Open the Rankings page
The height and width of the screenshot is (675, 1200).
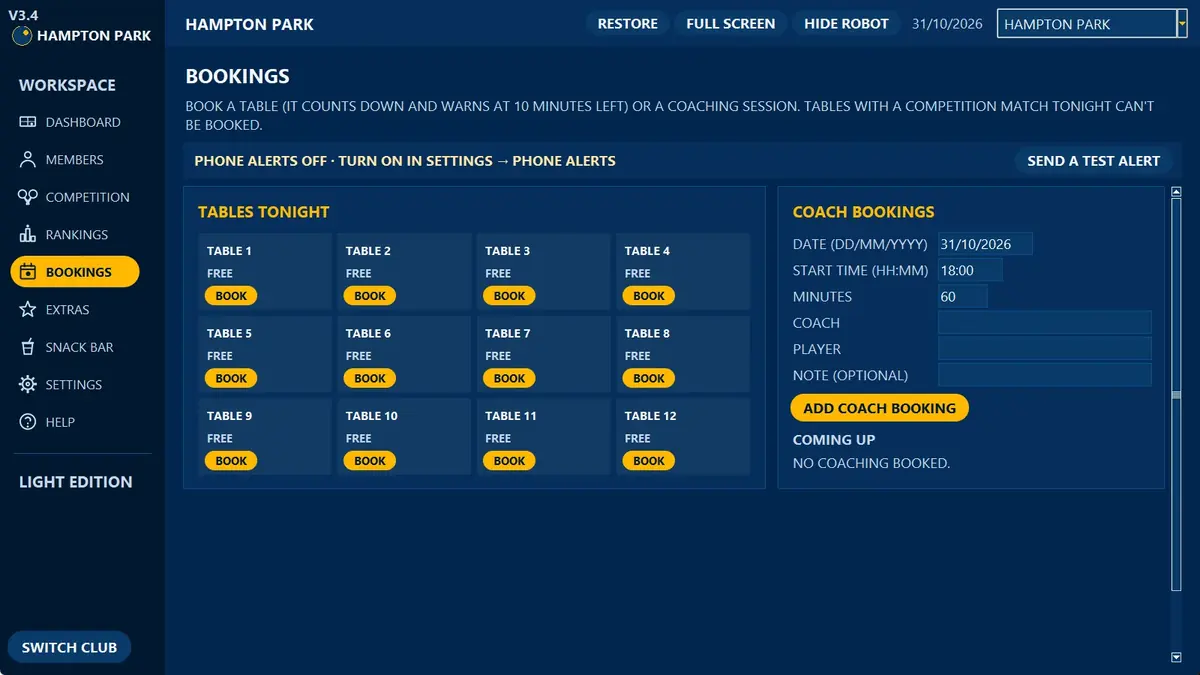pos(77,234)
